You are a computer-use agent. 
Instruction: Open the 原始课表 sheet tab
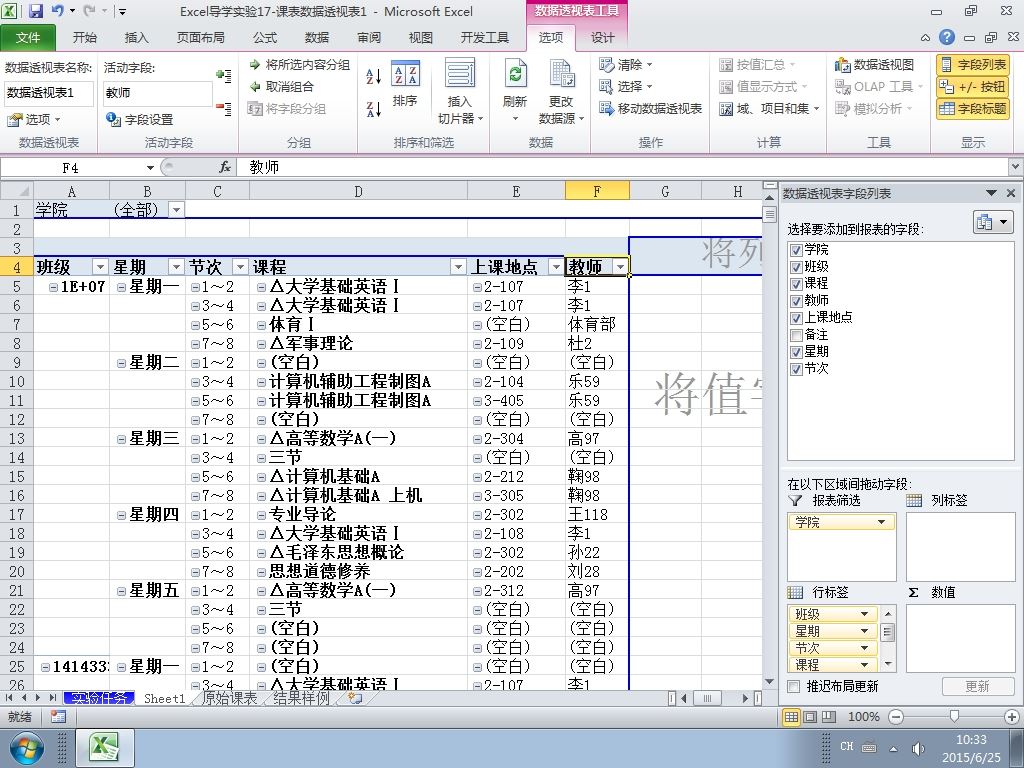(229, 698)
